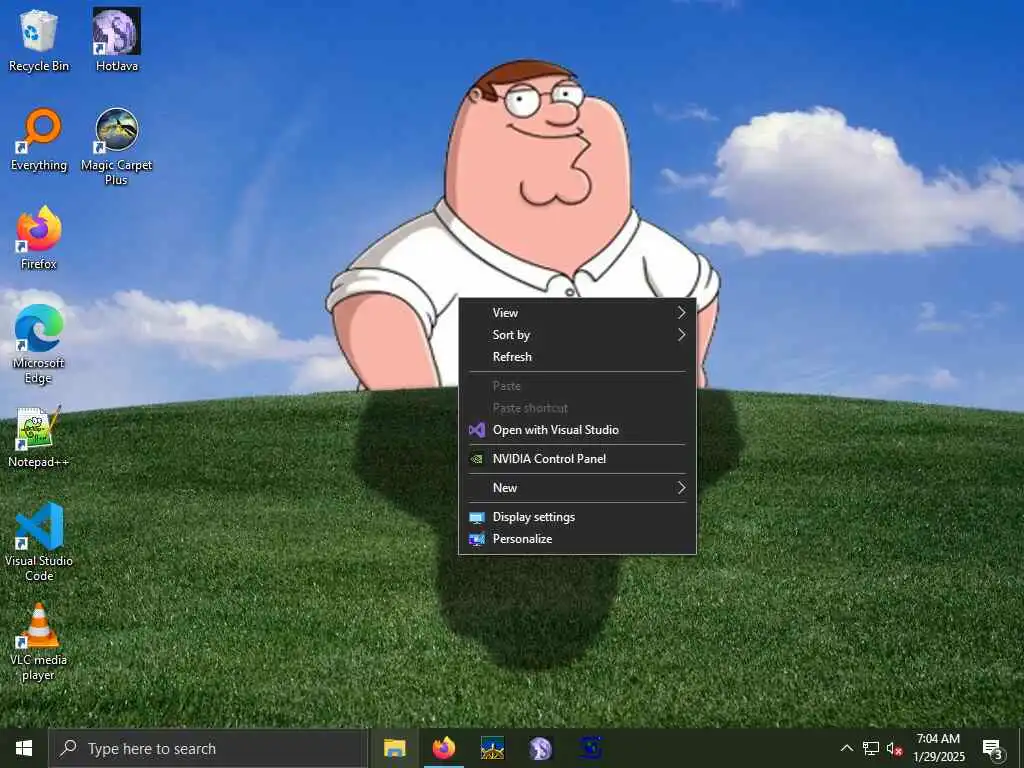Open Display settings from context menu

(x=577, y=517)
